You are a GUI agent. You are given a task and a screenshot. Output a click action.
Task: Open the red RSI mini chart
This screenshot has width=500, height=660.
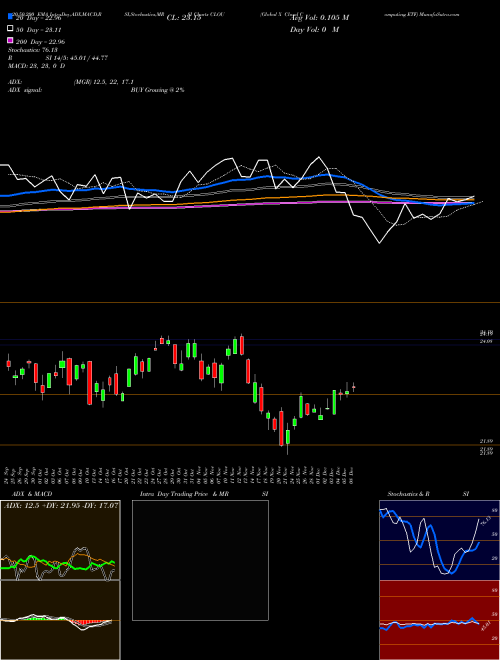439,620
